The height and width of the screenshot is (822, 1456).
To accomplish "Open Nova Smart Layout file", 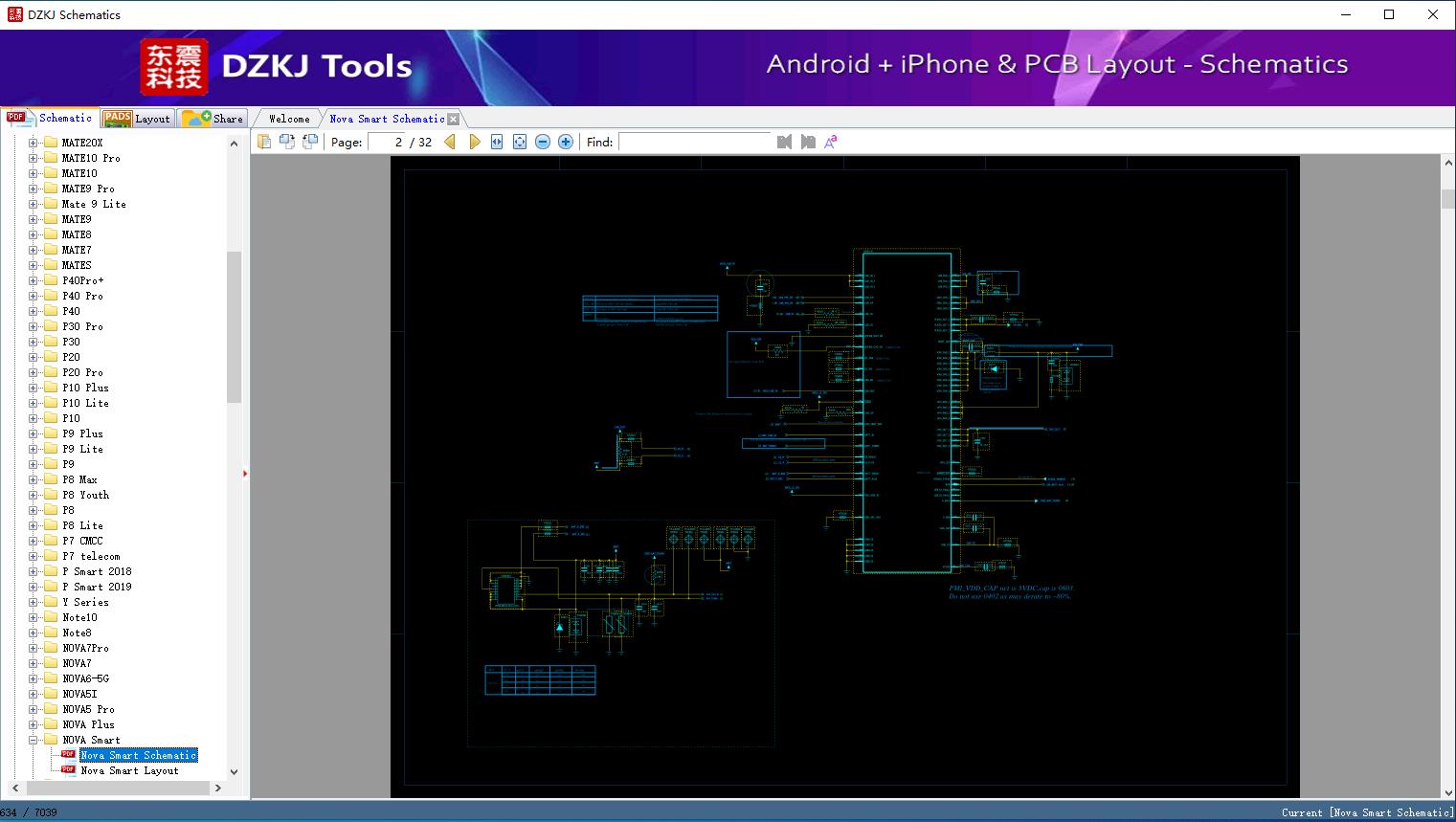I will [x=129, y=770].
